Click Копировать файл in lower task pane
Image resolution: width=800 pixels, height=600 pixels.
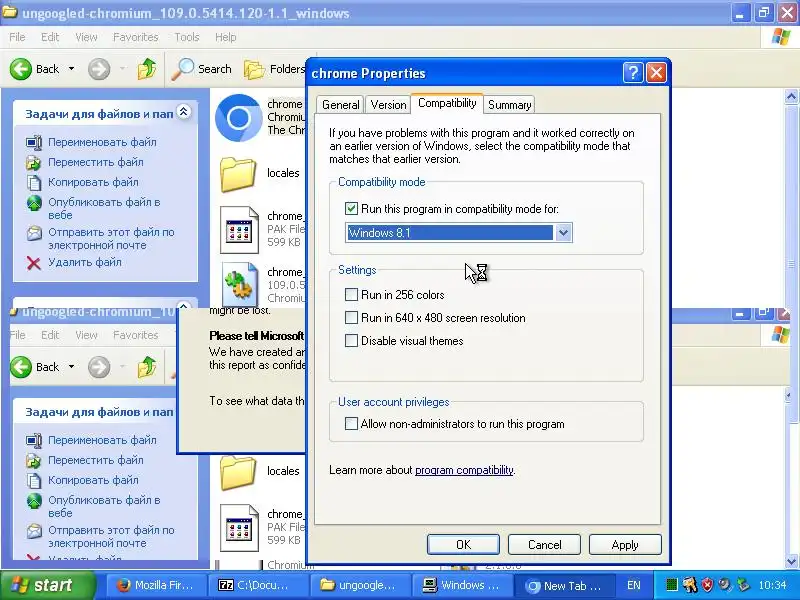pyautogui.click(x=93, y=481)
